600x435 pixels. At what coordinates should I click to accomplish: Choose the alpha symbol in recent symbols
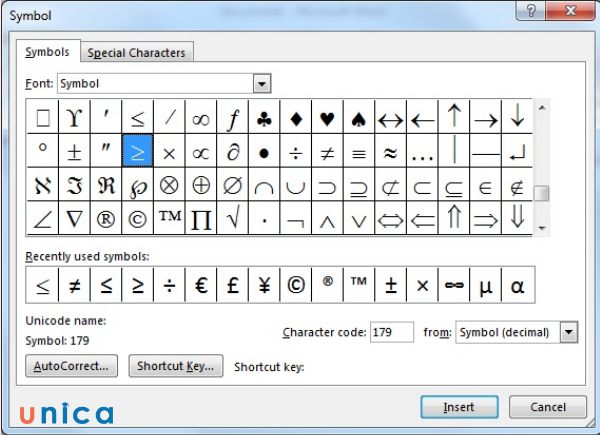point(517,285)
